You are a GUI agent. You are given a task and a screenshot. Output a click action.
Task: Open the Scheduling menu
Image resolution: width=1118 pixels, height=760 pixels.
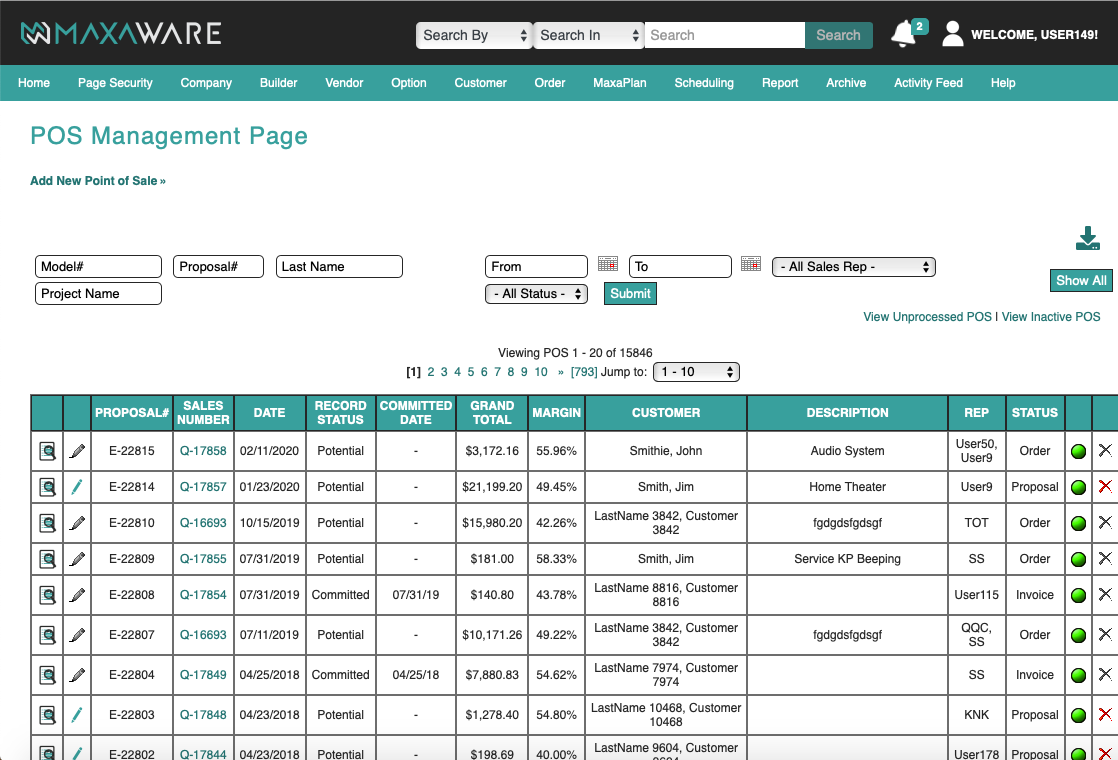[704, 83]
